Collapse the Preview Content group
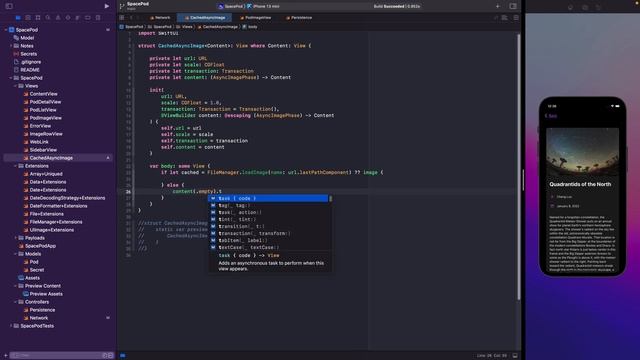Image resolution: width=640 pixels, height=360 pixels. [x=16, y=286]
